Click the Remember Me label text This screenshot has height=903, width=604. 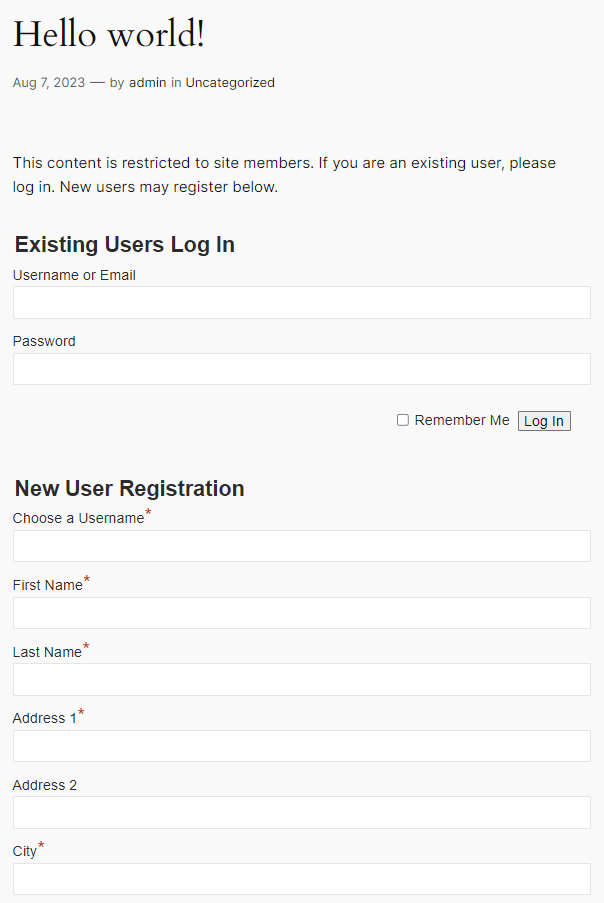(462, 420)
